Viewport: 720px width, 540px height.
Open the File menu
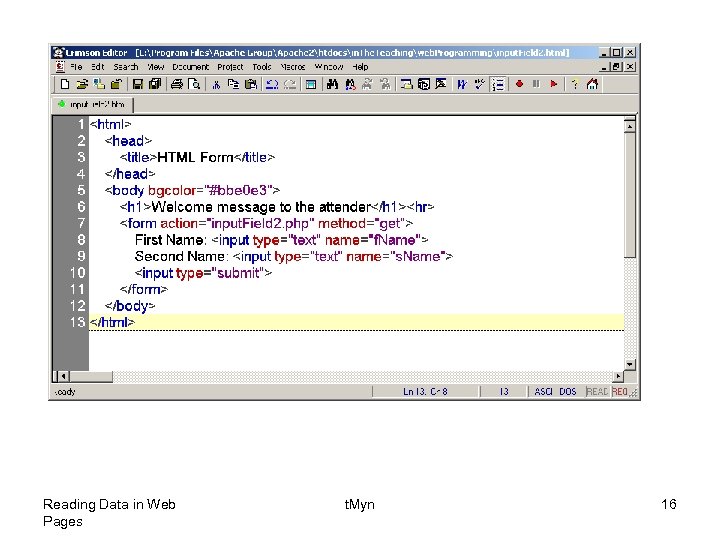(76, 67)
